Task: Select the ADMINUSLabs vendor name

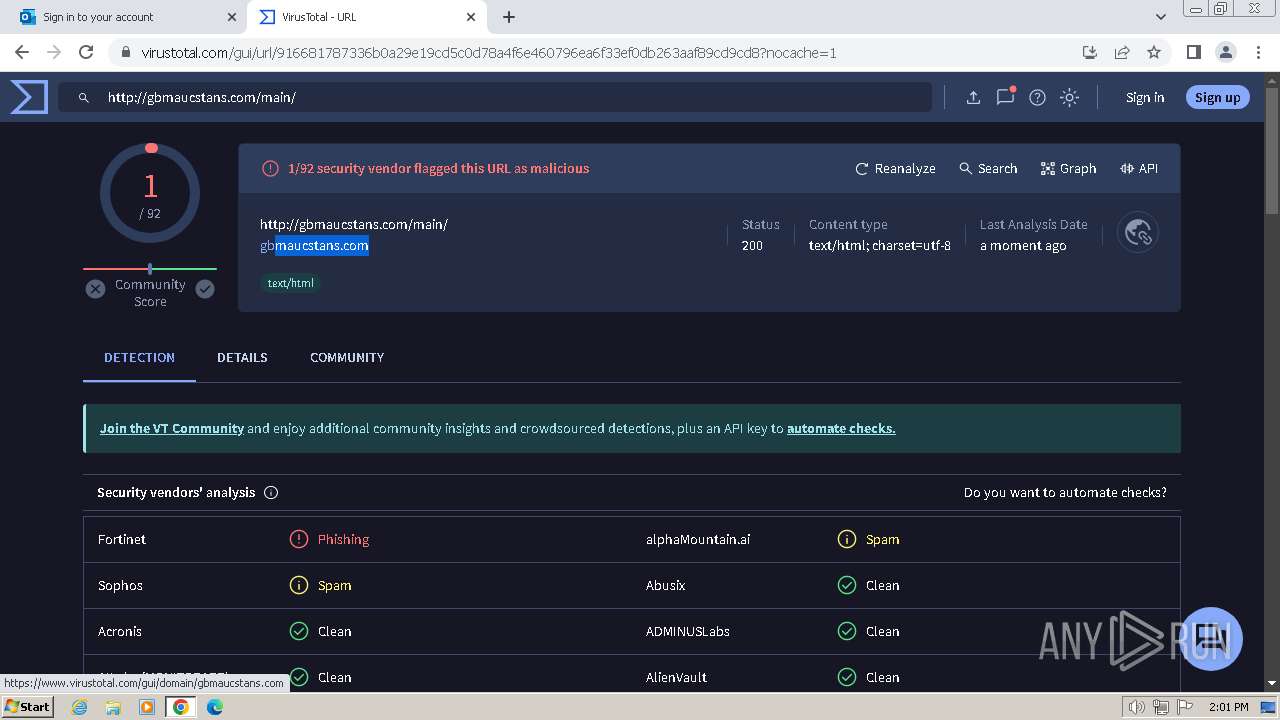Action: click(x=688, y=631)
